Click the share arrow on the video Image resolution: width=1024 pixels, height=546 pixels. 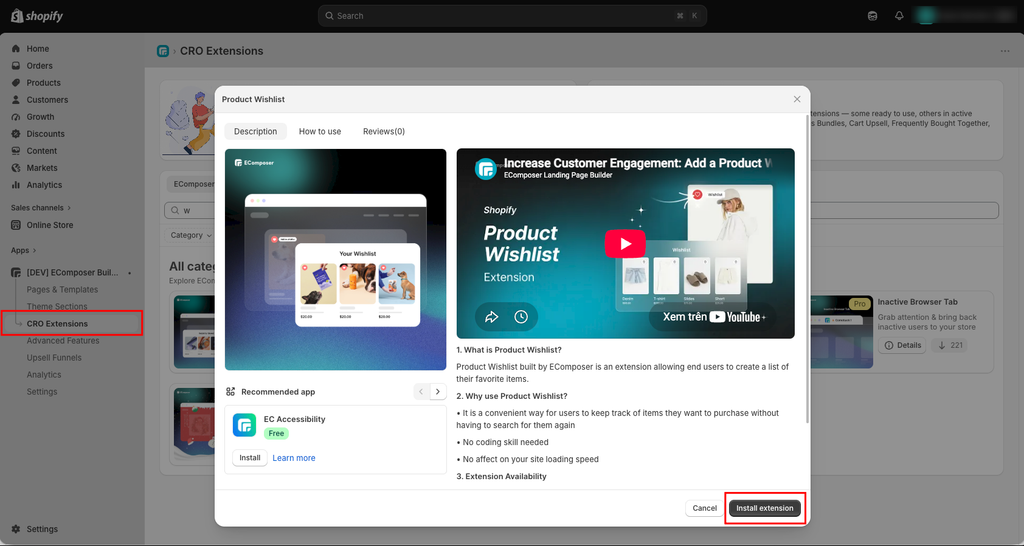(491, 317)
